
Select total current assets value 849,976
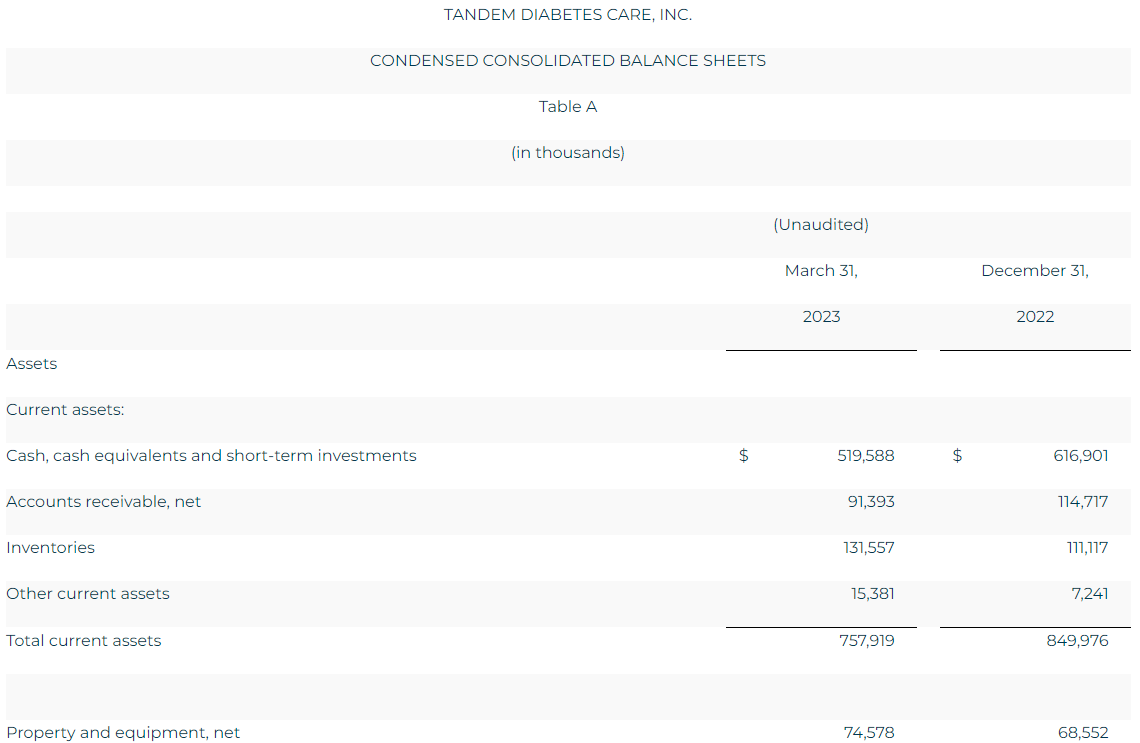point(1077,640)
